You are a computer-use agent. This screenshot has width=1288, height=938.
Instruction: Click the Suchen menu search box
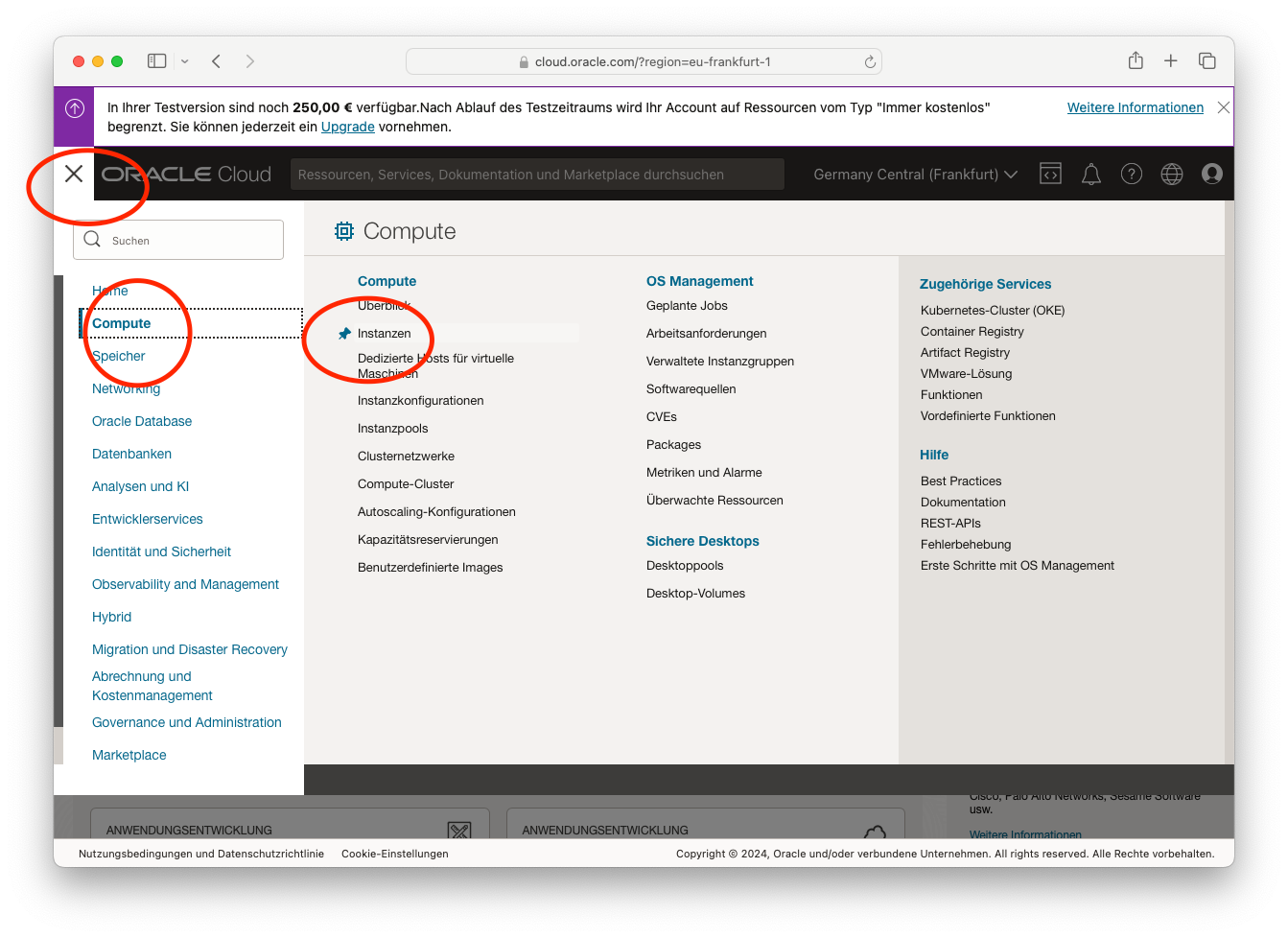(178, 240)
